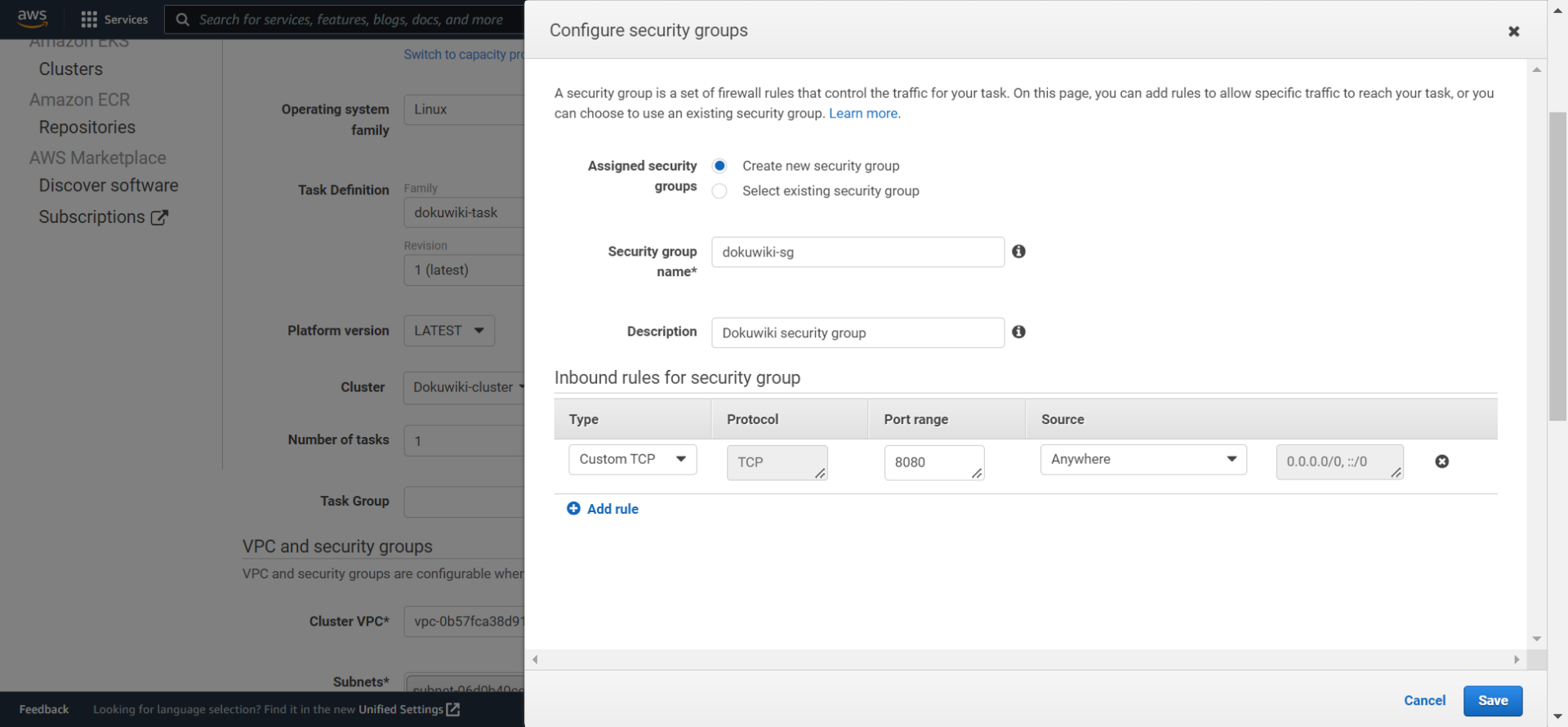Focus the Description input field
This screenshot has height=727, width=1568.
coord(857,332)
